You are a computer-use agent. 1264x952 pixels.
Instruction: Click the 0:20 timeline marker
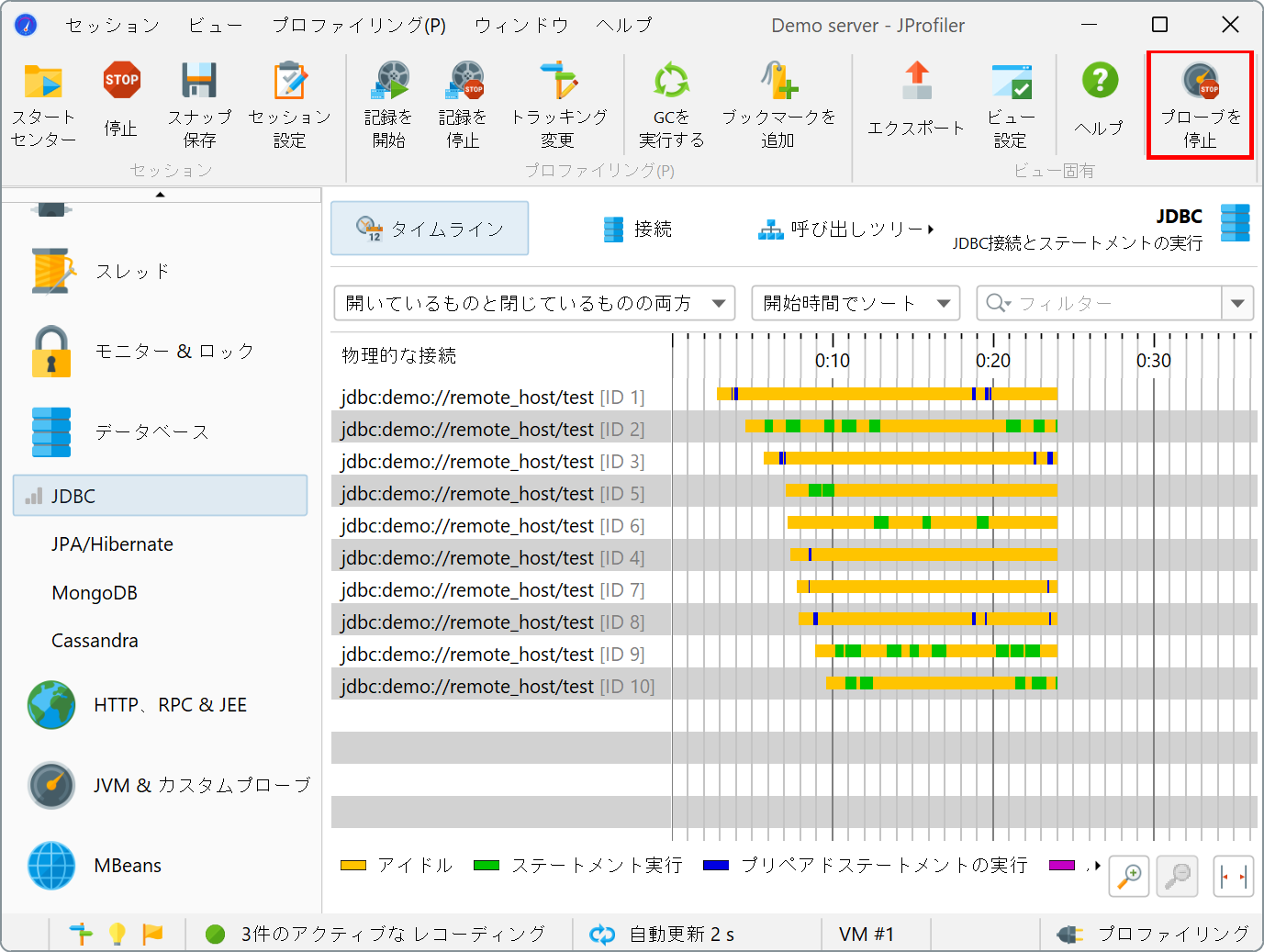click(x=993, y=361)
